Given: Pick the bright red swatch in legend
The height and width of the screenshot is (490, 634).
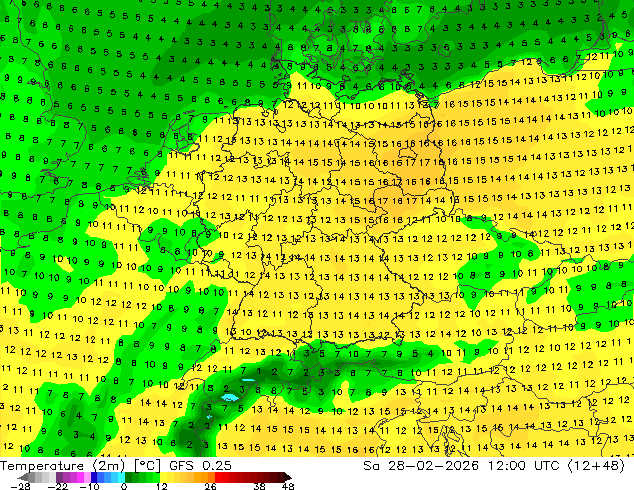Looking at the screenshot, I should pyautogui.click(x=218, y=477).
